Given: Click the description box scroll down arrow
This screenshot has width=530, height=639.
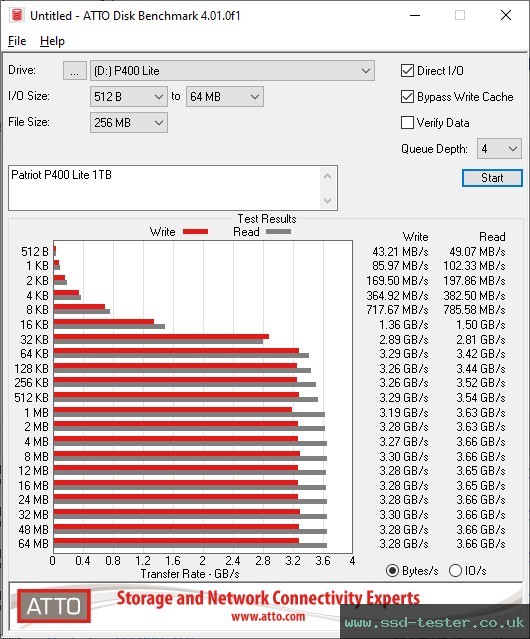Looking at the screenshot, I should click(328, 201).
